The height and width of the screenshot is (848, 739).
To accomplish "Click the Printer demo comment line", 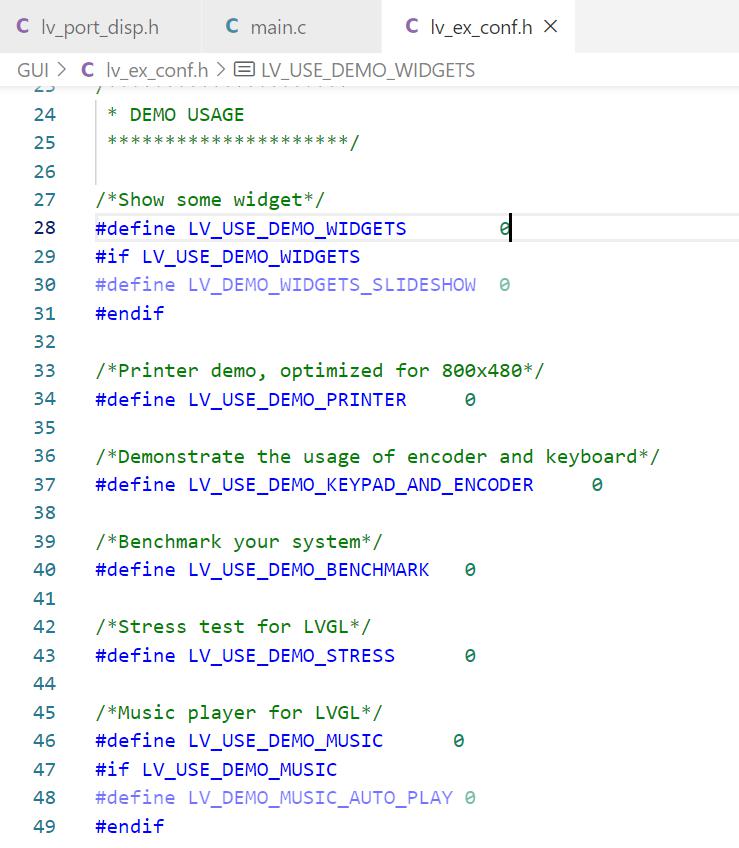I will 320,371.
